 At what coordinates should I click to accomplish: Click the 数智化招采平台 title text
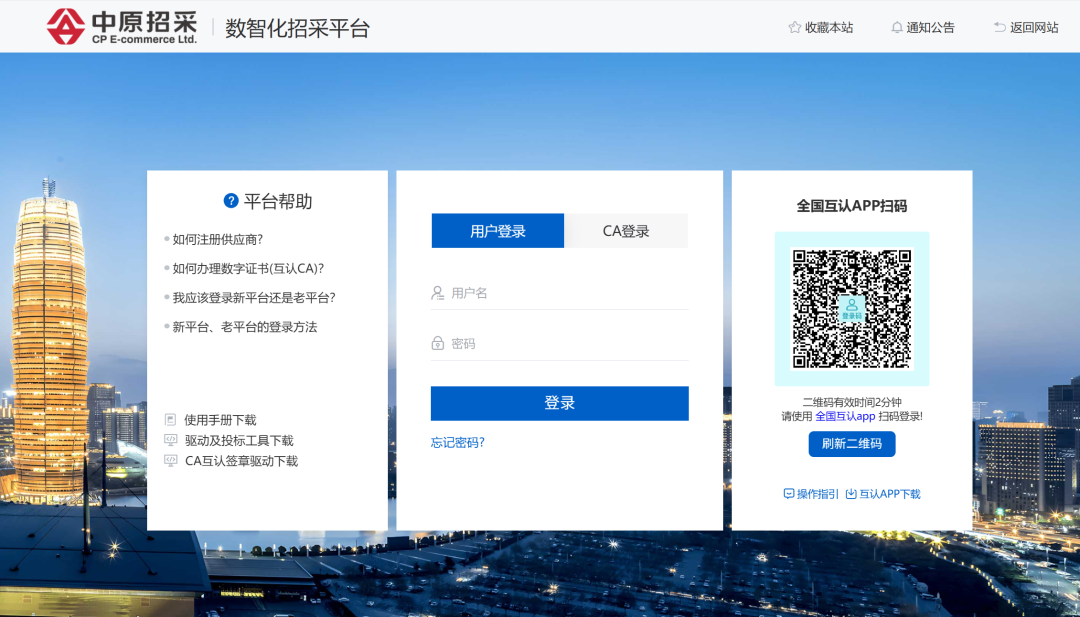298,28
